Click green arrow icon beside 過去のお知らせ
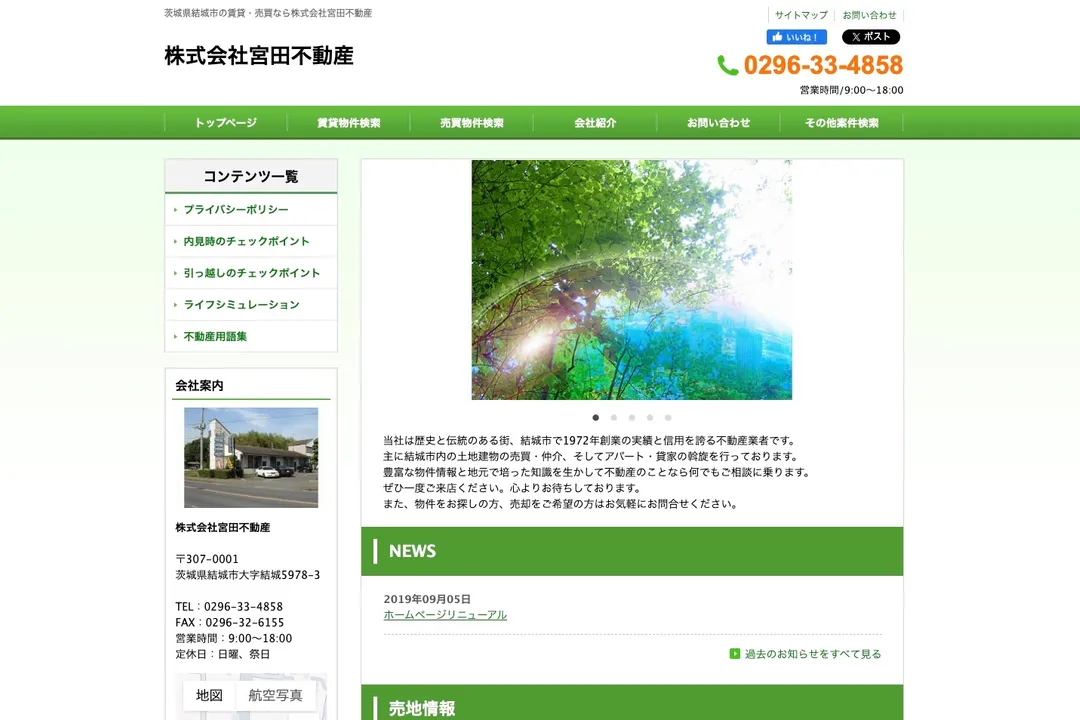The height and width of the screenshot is (720, 1080). coord(735,654)
